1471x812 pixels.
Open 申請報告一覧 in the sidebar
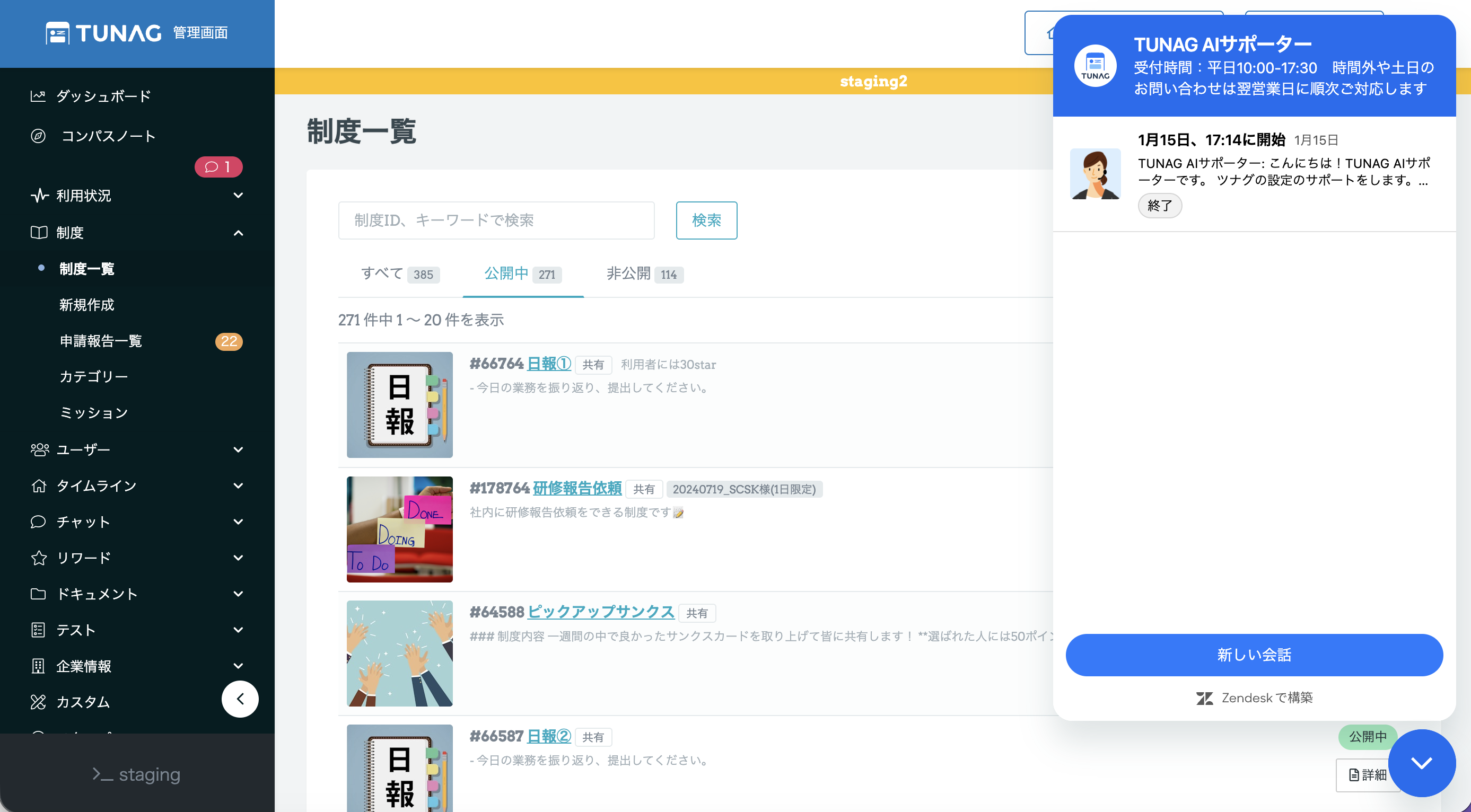[101, 341]
